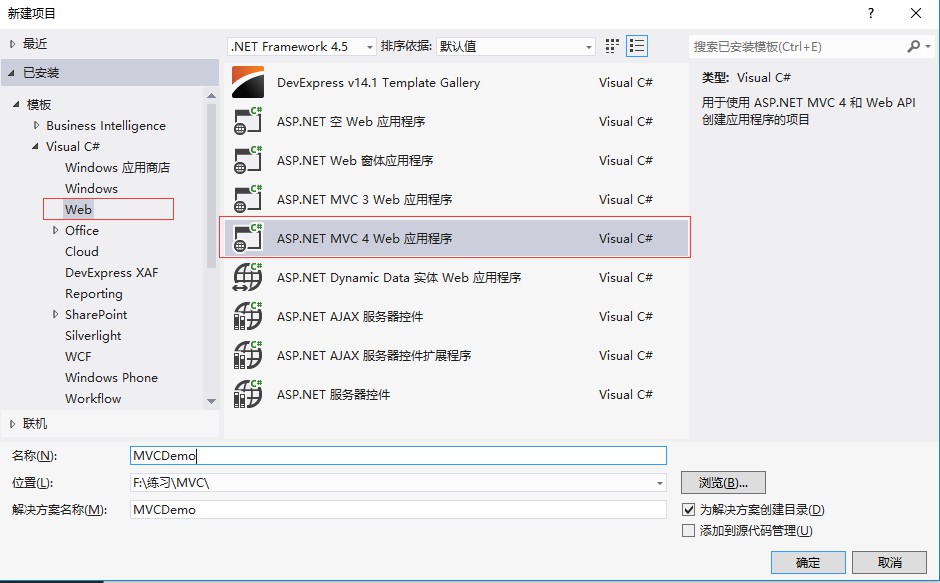Viewport: 940px width, 583px height.
Task: Select the Silverlight category
Action: (93, 336)
